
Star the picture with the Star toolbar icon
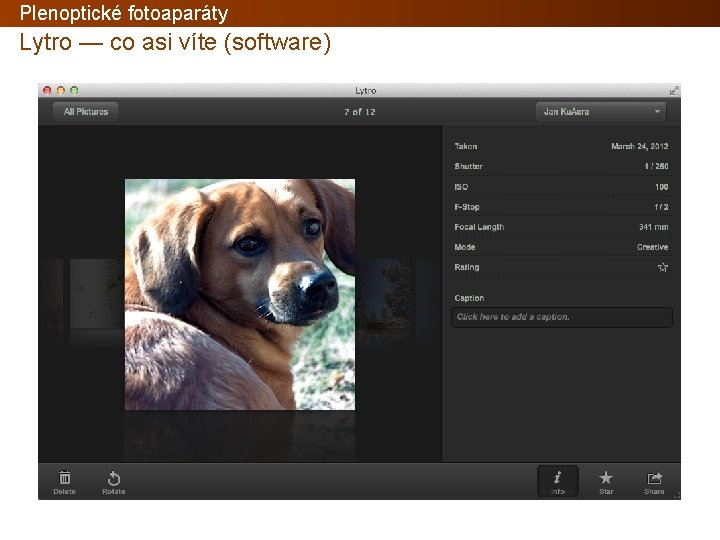coord(606,478)
